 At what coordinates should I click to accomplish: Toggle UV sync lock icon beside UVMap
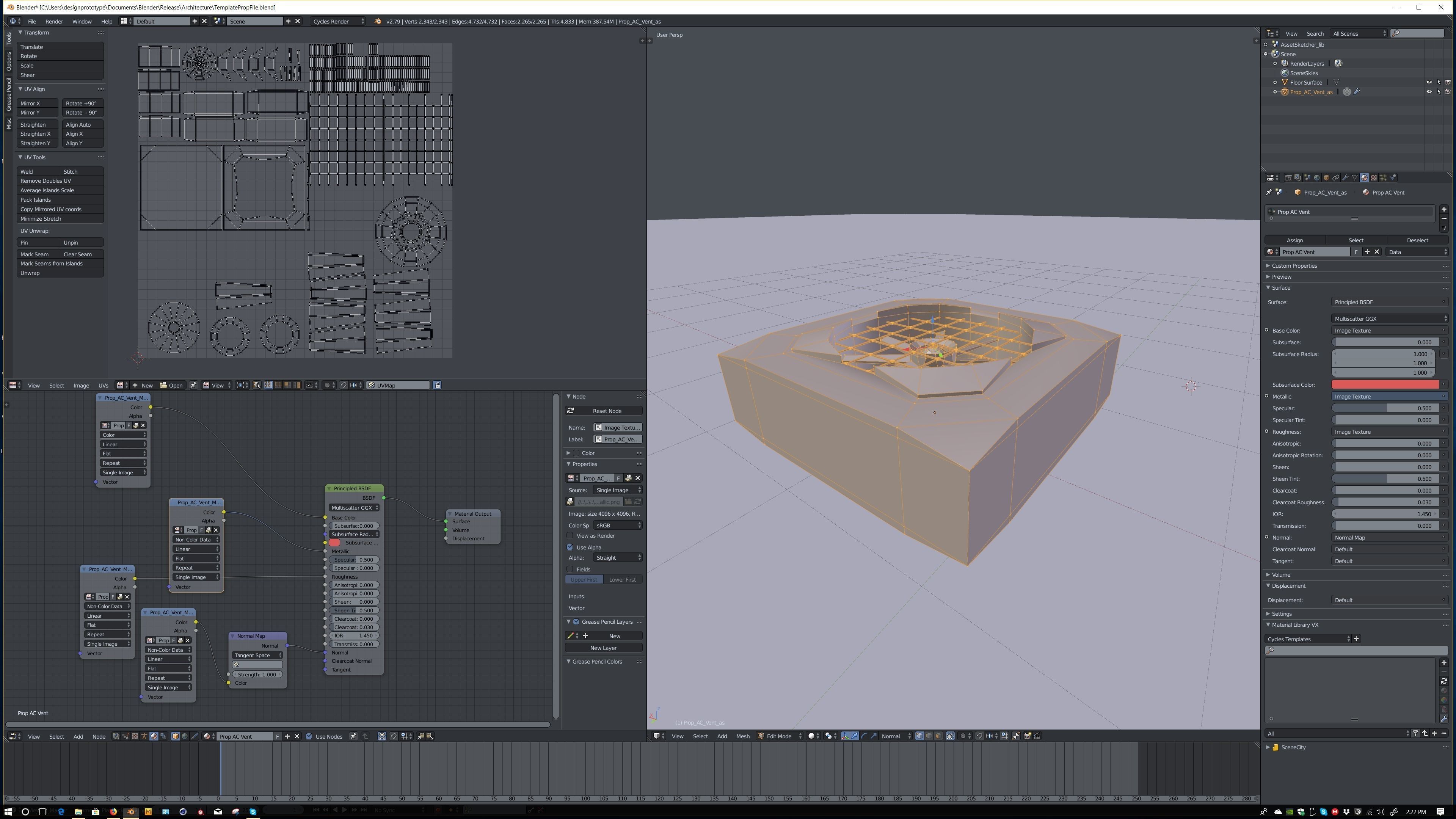[437, 386]
